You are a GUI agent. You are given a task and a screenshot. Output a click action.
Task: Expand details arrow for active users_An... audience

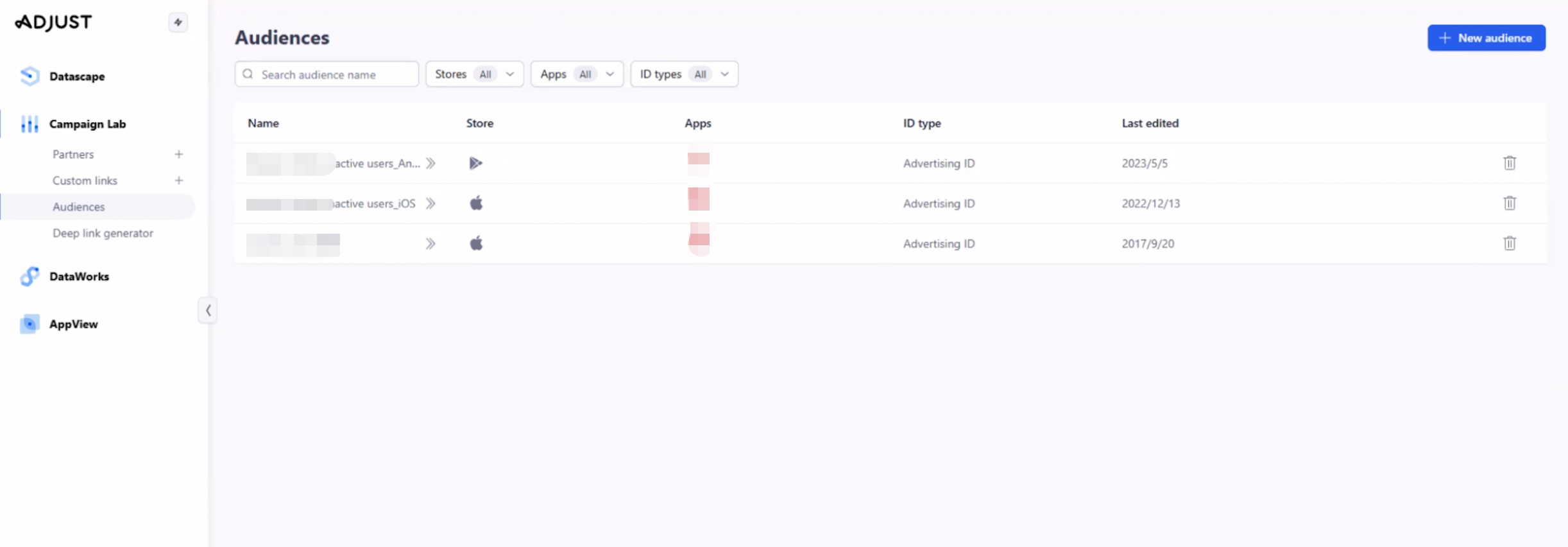pos(430,163)
